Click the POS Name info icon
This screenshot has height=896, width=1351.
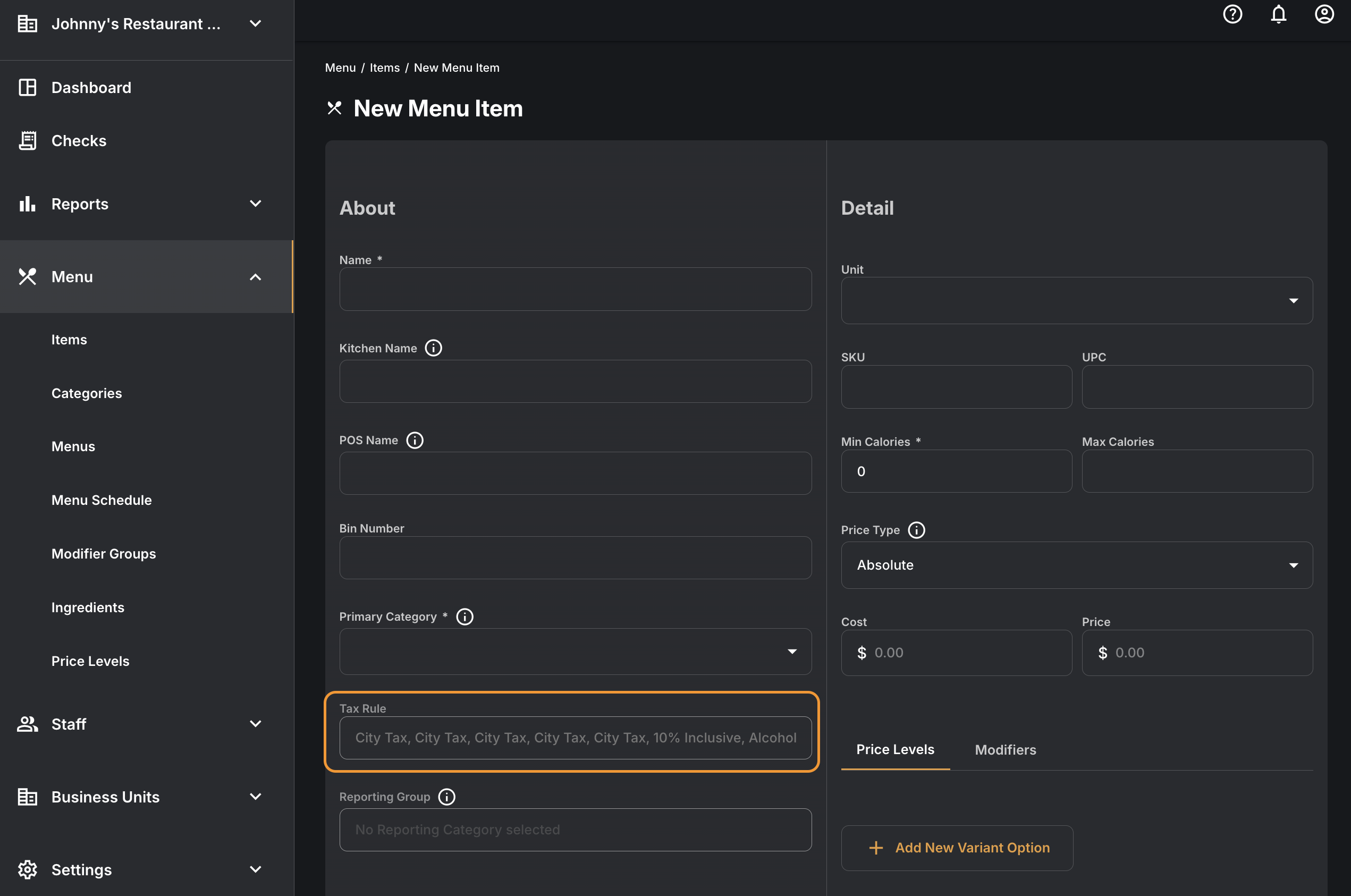(x=415, y=440)
